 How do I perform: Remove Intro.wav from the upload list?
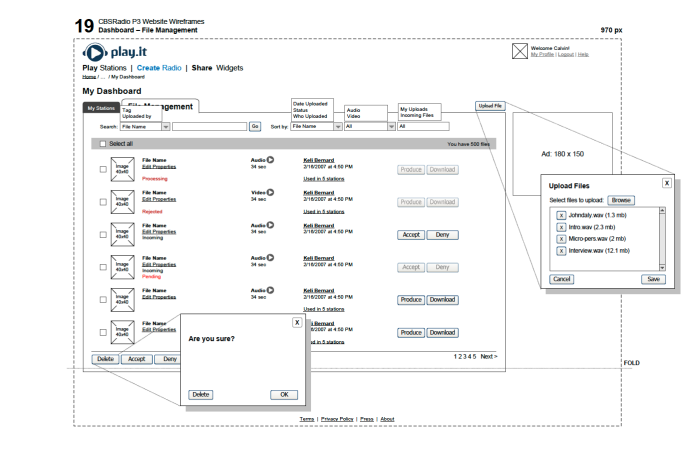pyautogui.click(x=561, y=227)
